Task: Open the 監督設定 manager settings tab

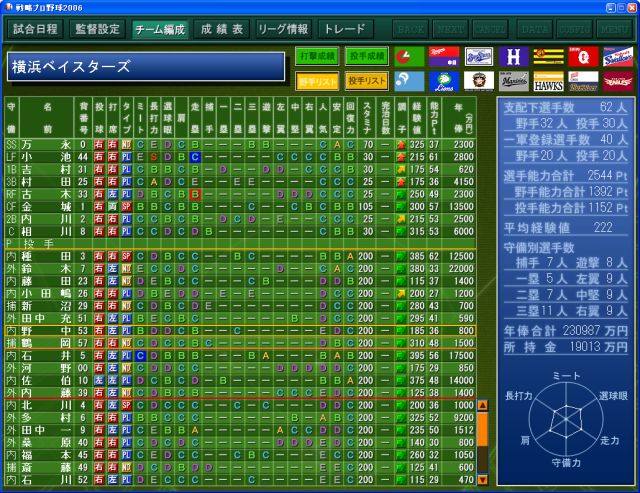Action: pyautogui.click(x=98, y=29)
